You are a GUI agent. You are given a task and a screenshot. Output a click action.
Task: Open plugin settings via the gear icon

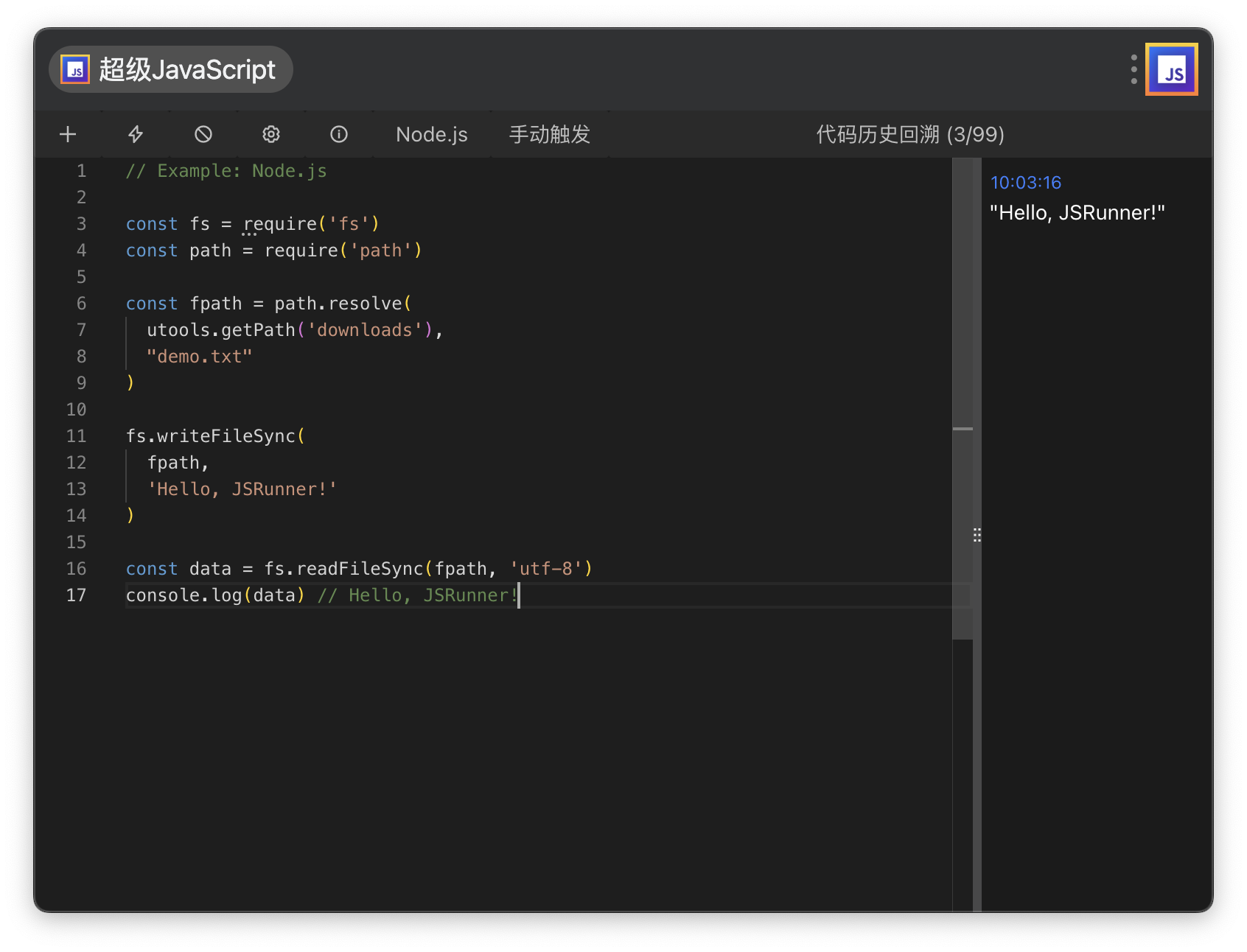tap(270, 134)
